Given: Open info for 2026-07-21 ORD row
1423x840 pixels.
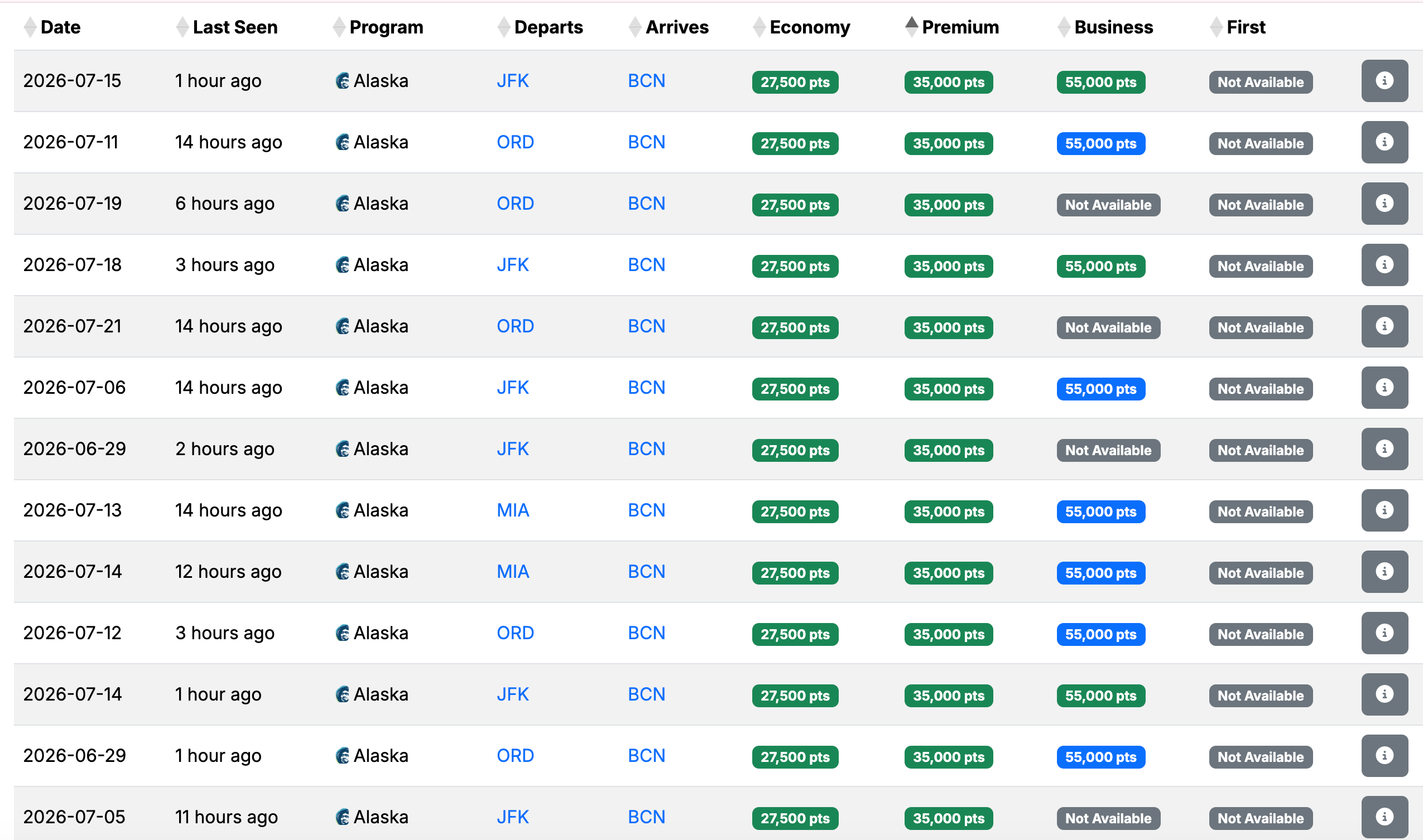Looking at the screenshot, I should [1384, 327].
